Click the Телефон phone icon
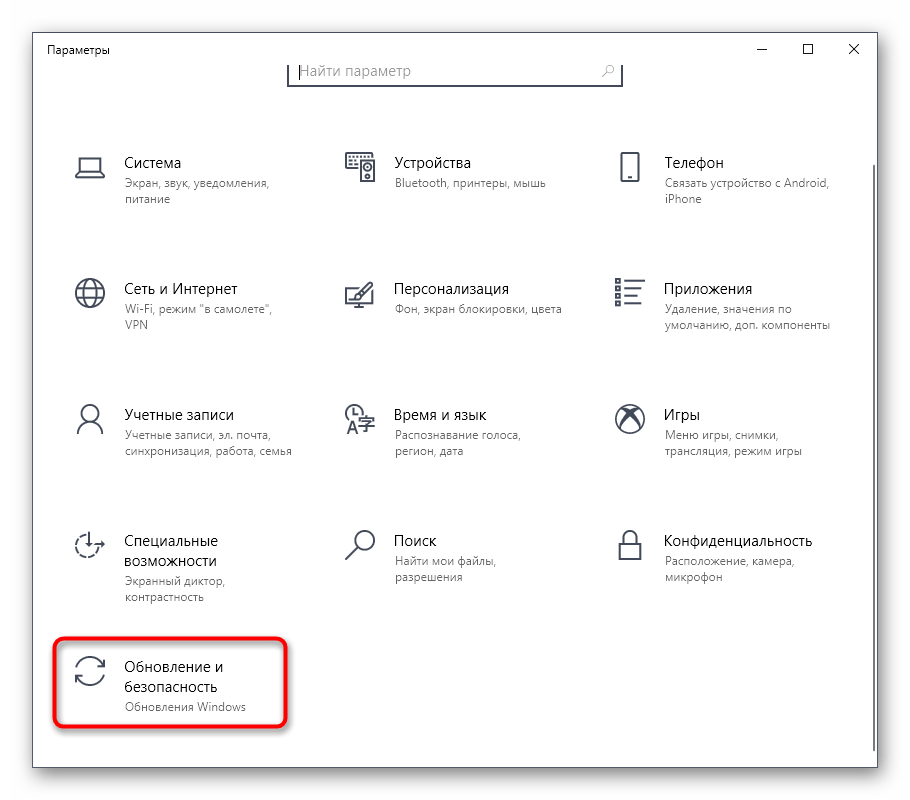Image resolution: width=910 pixels, height=800 pixels. (x=629, y=167)
